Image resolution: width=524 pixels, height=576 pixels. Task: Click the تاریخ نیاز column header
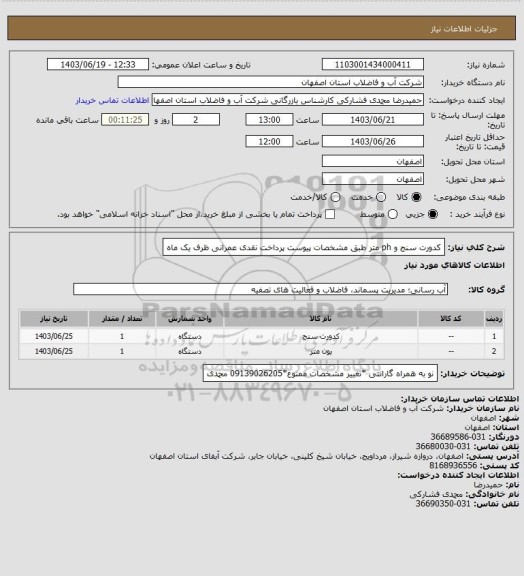tap(54, 318)
